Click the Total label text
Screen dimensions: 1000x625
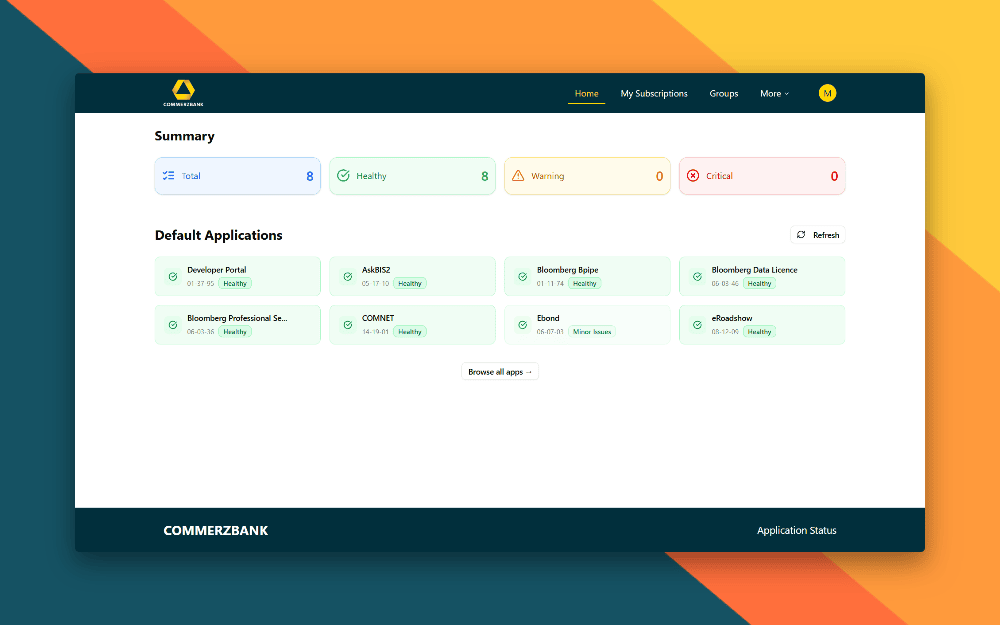click(191, 176)
